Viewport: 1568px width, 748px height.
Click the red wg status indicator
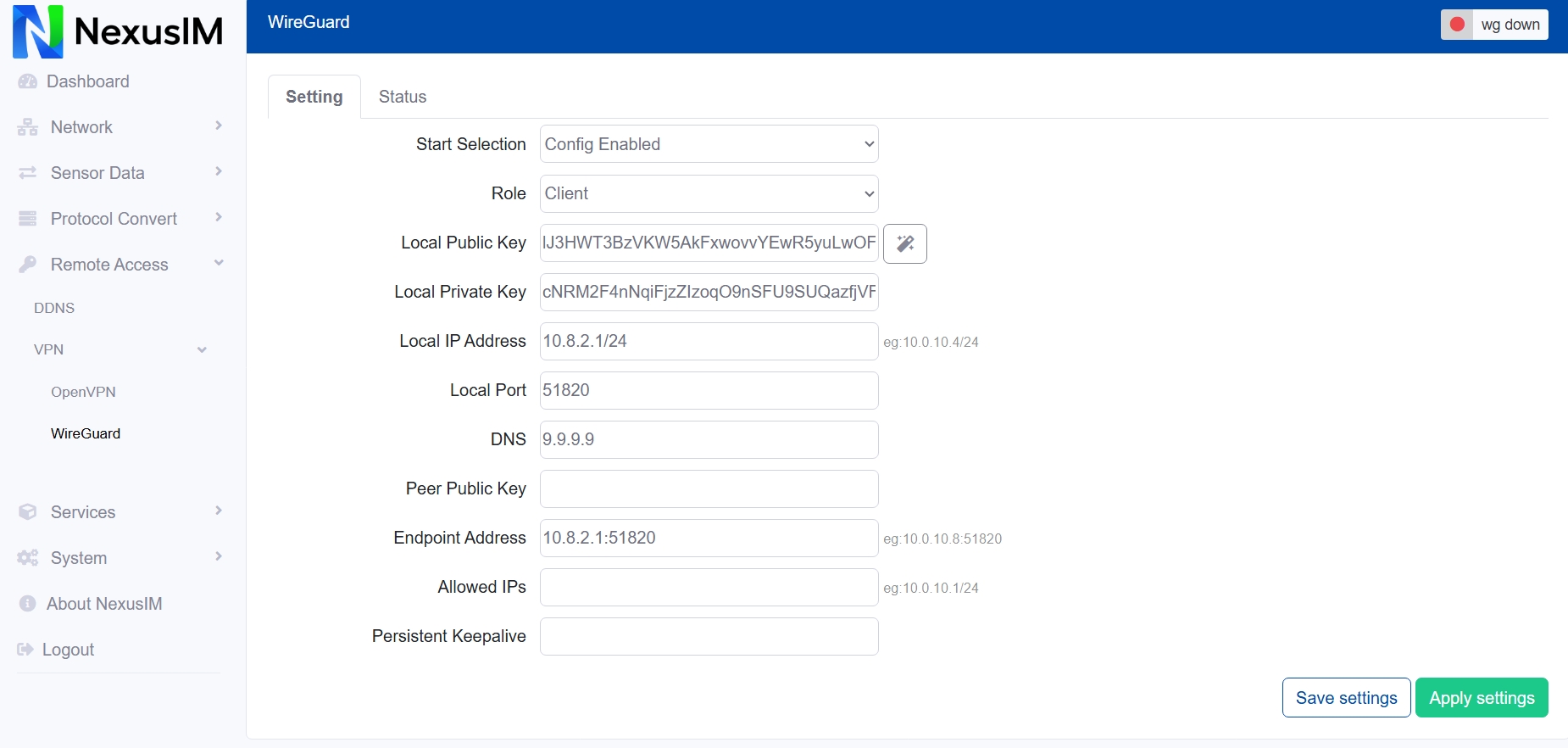coord(1458,25)
